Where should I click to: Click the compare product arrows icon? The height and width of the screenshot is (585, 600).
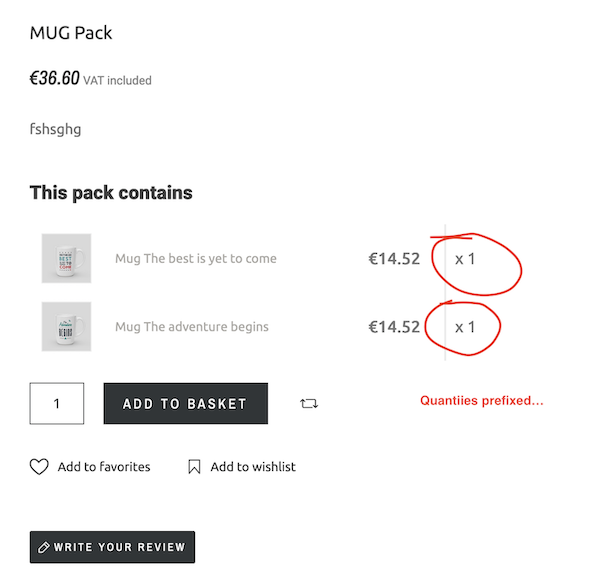click(x=309, y=404)
